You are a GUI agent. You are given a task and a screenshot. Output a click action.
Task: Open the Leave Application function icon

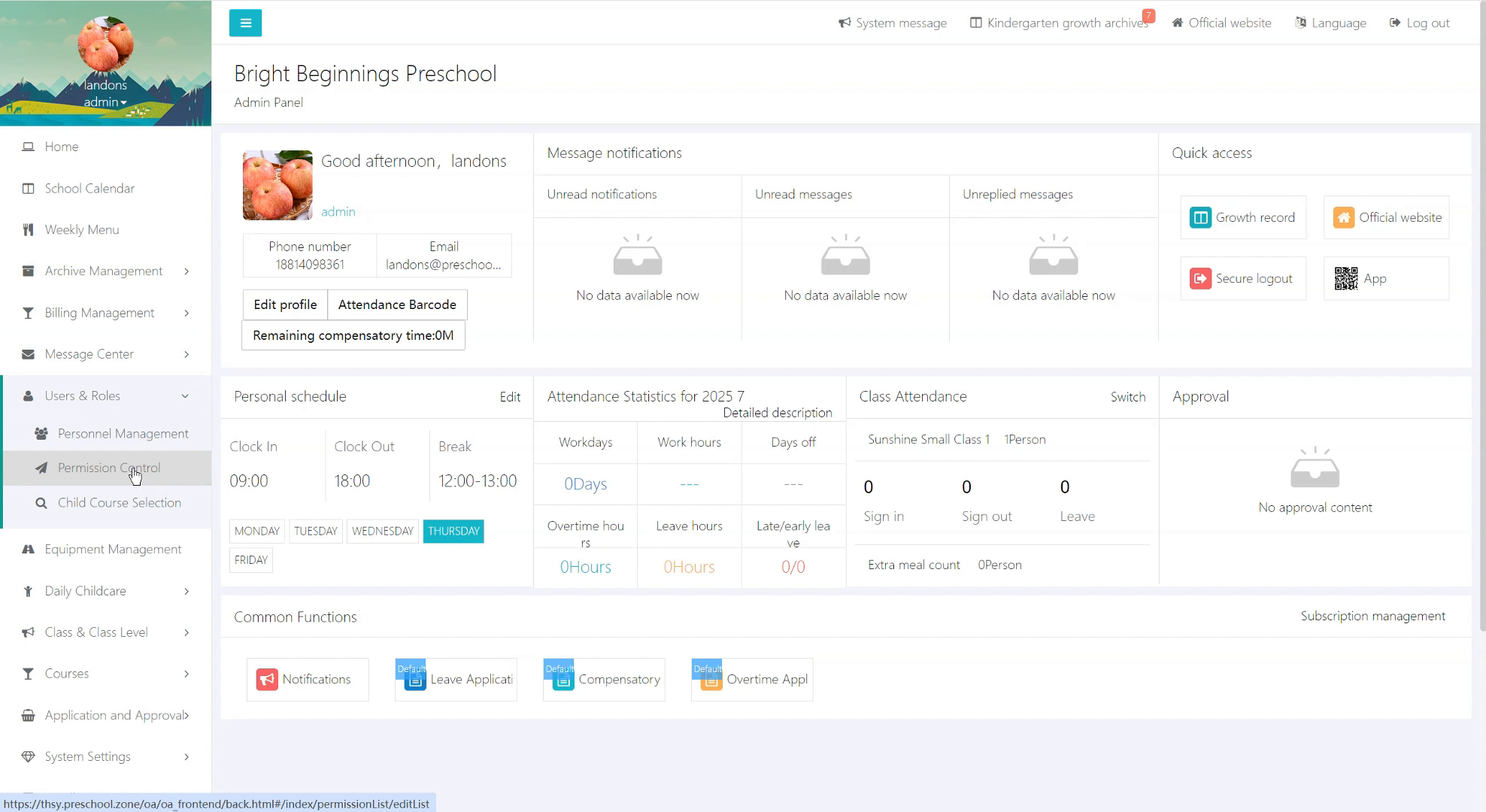tap(415, 680)
